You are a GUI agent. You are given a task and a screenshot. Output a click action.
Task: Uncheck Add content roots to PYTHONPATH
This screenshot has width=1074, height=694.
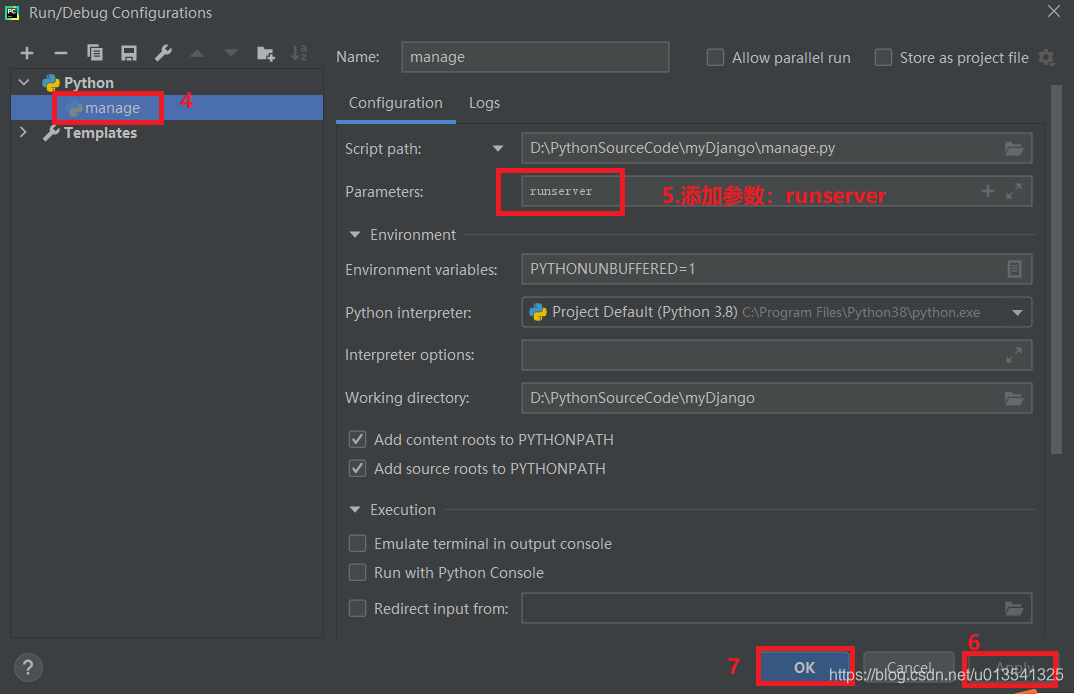click(x=358, y=439)
